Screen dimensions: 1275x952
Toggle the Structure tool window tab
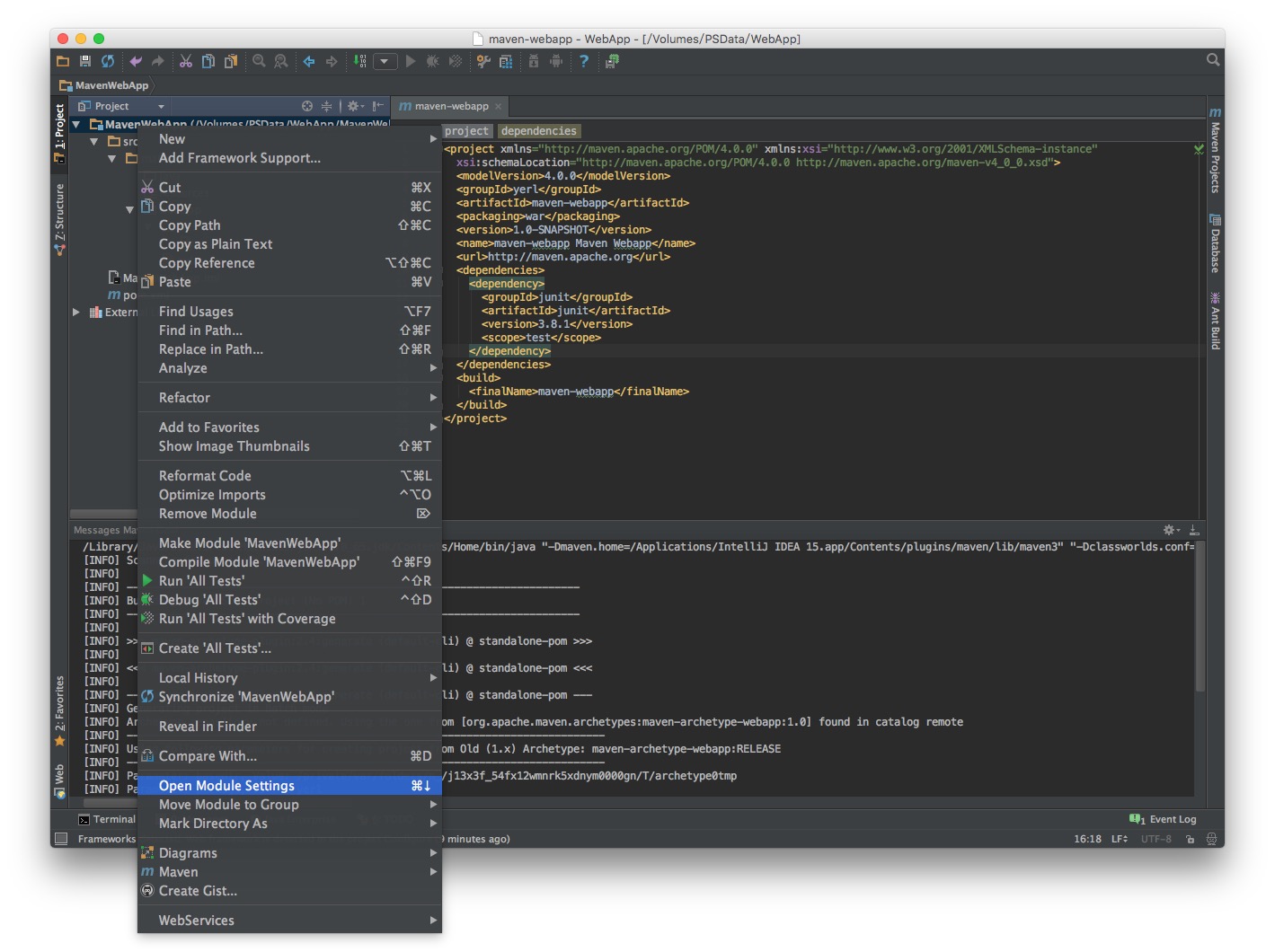59,219
